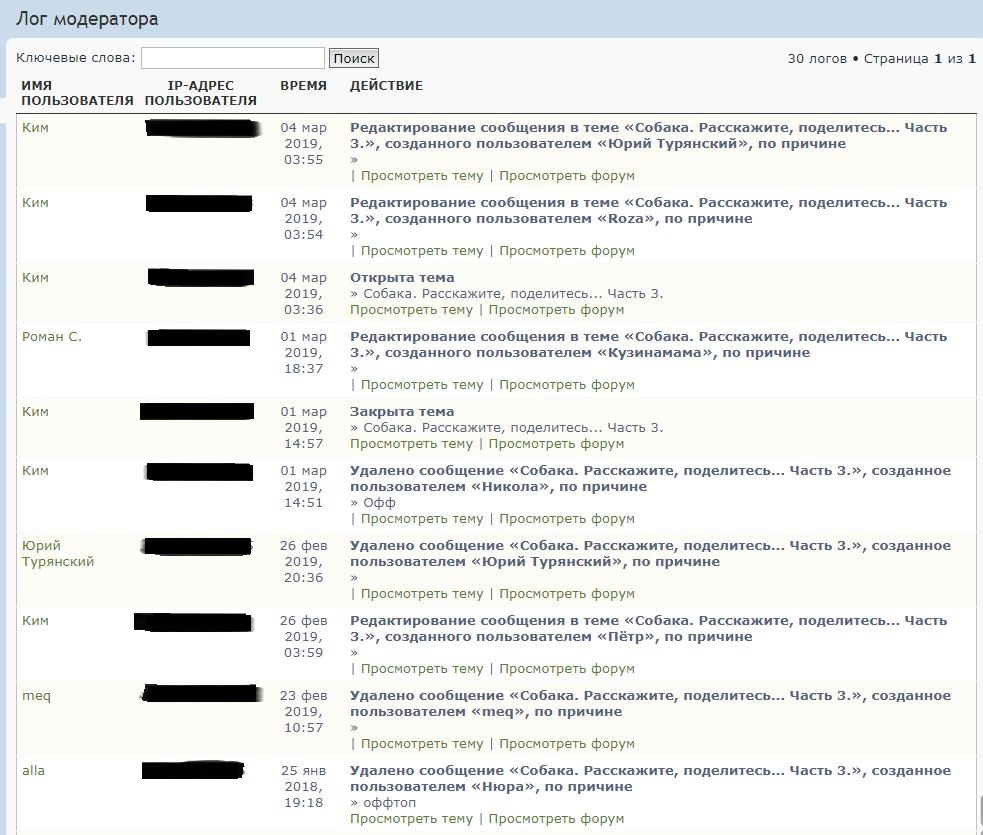Open user profile meq
The height and width of the screenshot is (835, 983).
[x=36, y=695]
